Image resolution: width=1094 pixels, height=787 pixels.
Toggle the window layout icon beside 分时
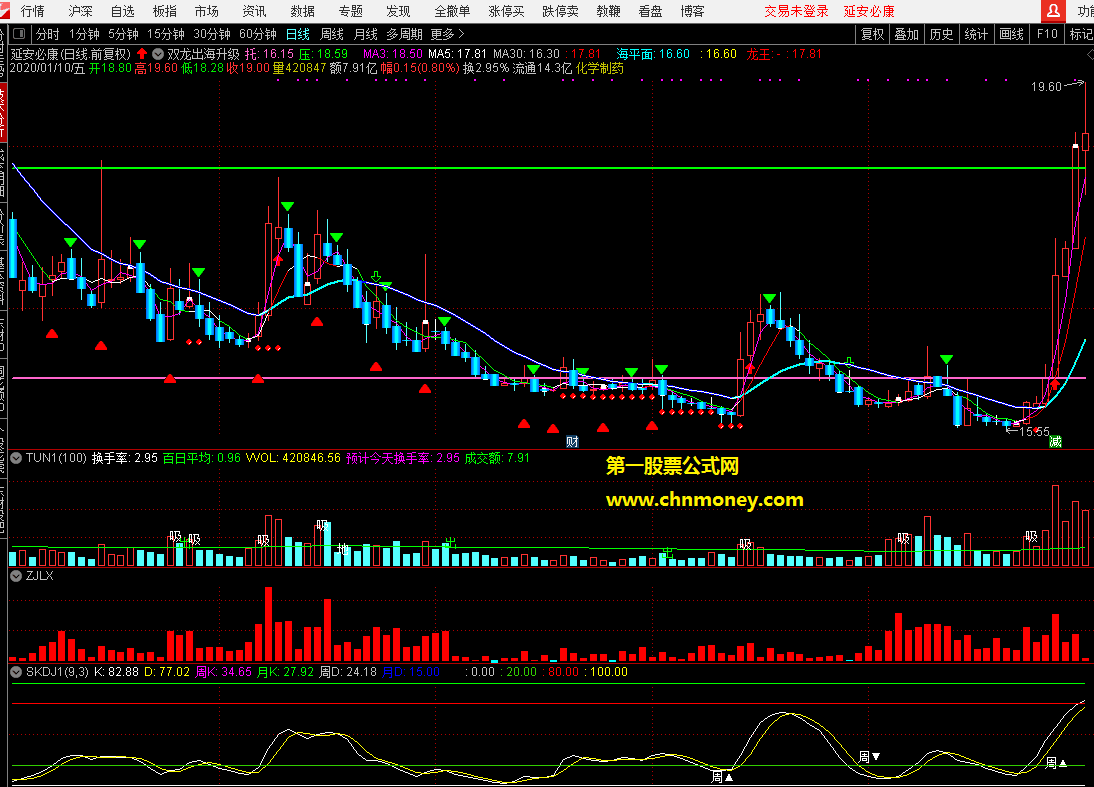[20, 33]
